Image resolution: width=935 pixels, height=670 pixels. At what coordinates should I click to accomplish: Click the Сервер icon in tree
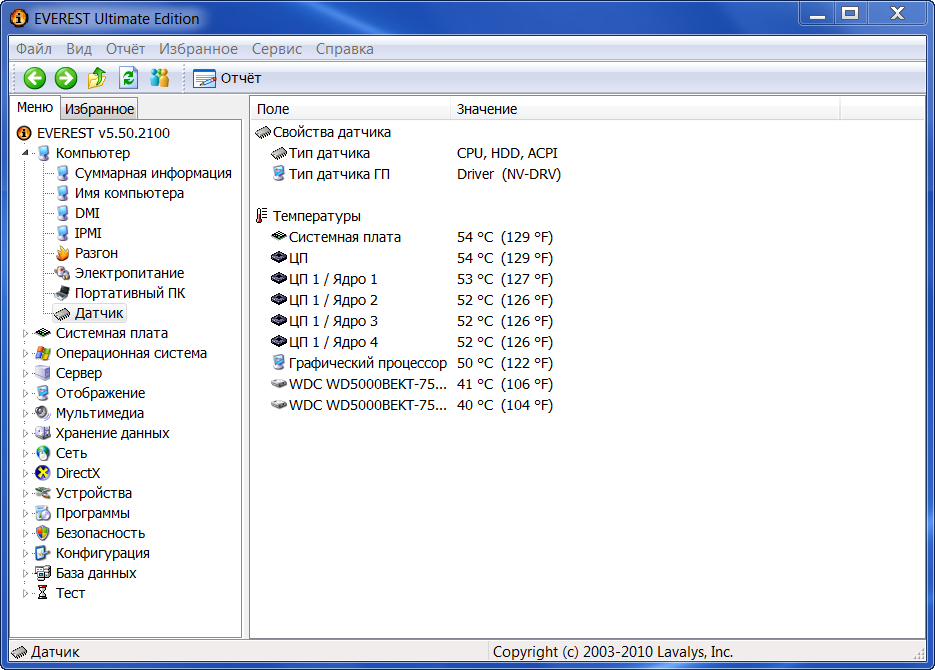click(43, 373)
